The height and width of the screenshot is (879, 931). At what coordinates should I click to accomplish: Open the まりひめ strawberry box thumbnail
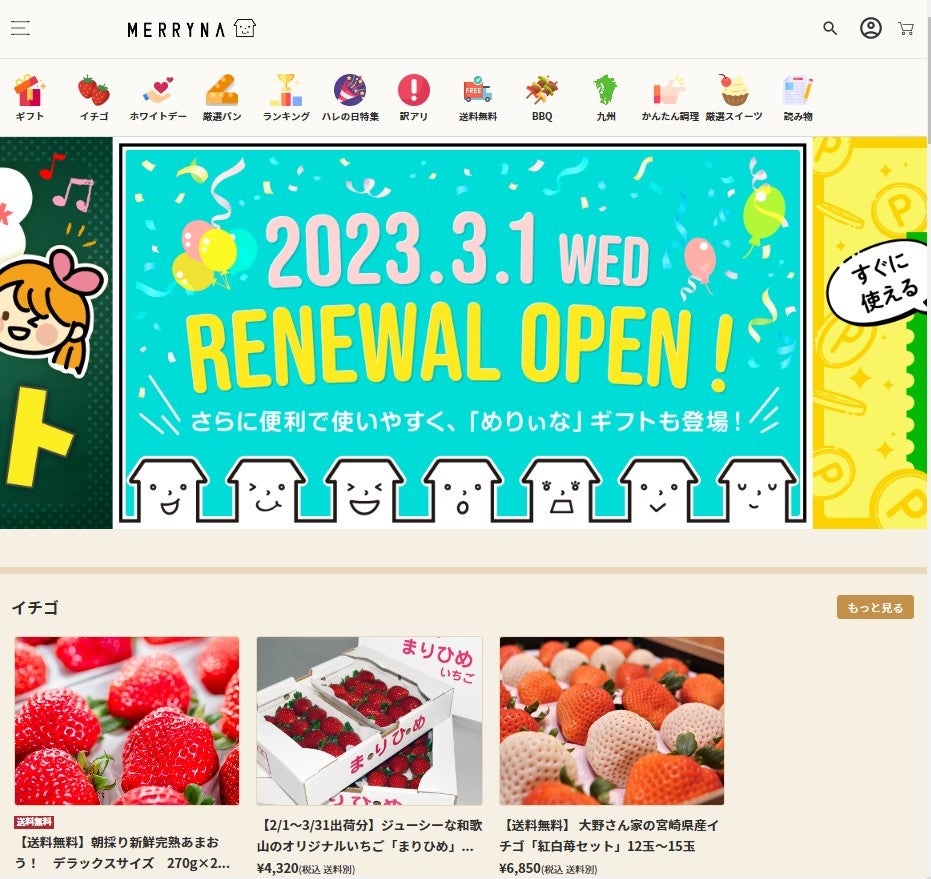pyautogui.click(x=369, y=720)
